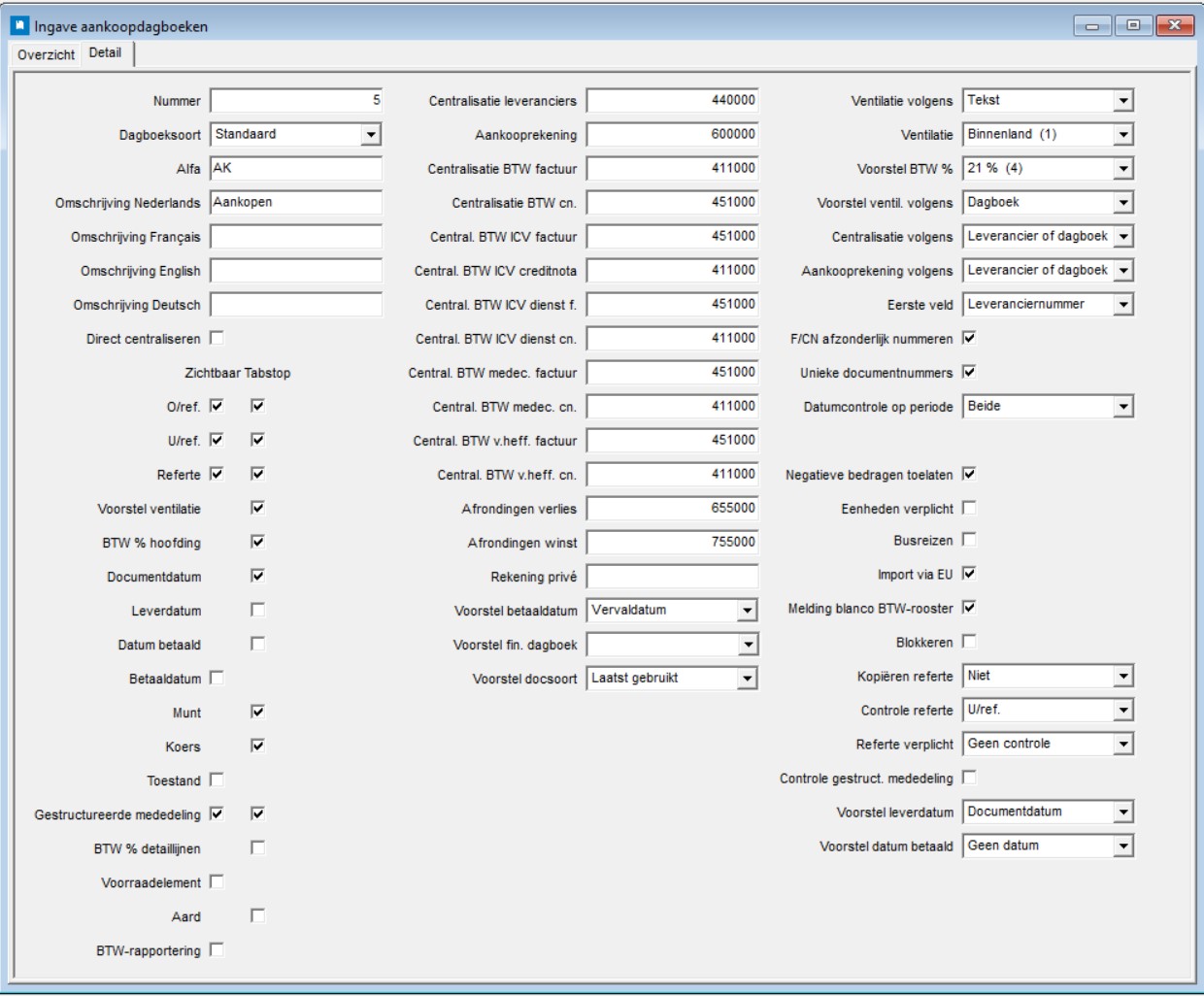Uncheck Negatieve bedragen toelaten
The height and width of the screenshot is (996, 1204).
969,474
